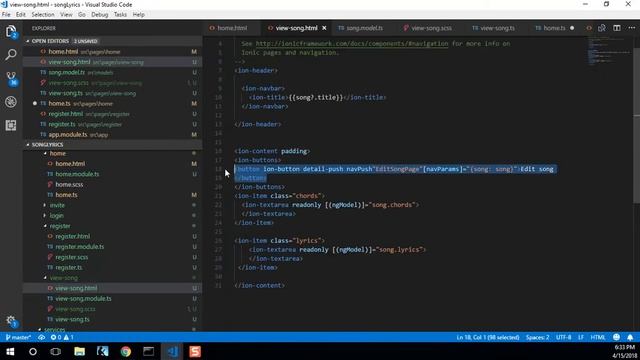640x360 pixels.
Task: Click Ln 18, Col 1 cursor position indicator
Action: [487, 338]
